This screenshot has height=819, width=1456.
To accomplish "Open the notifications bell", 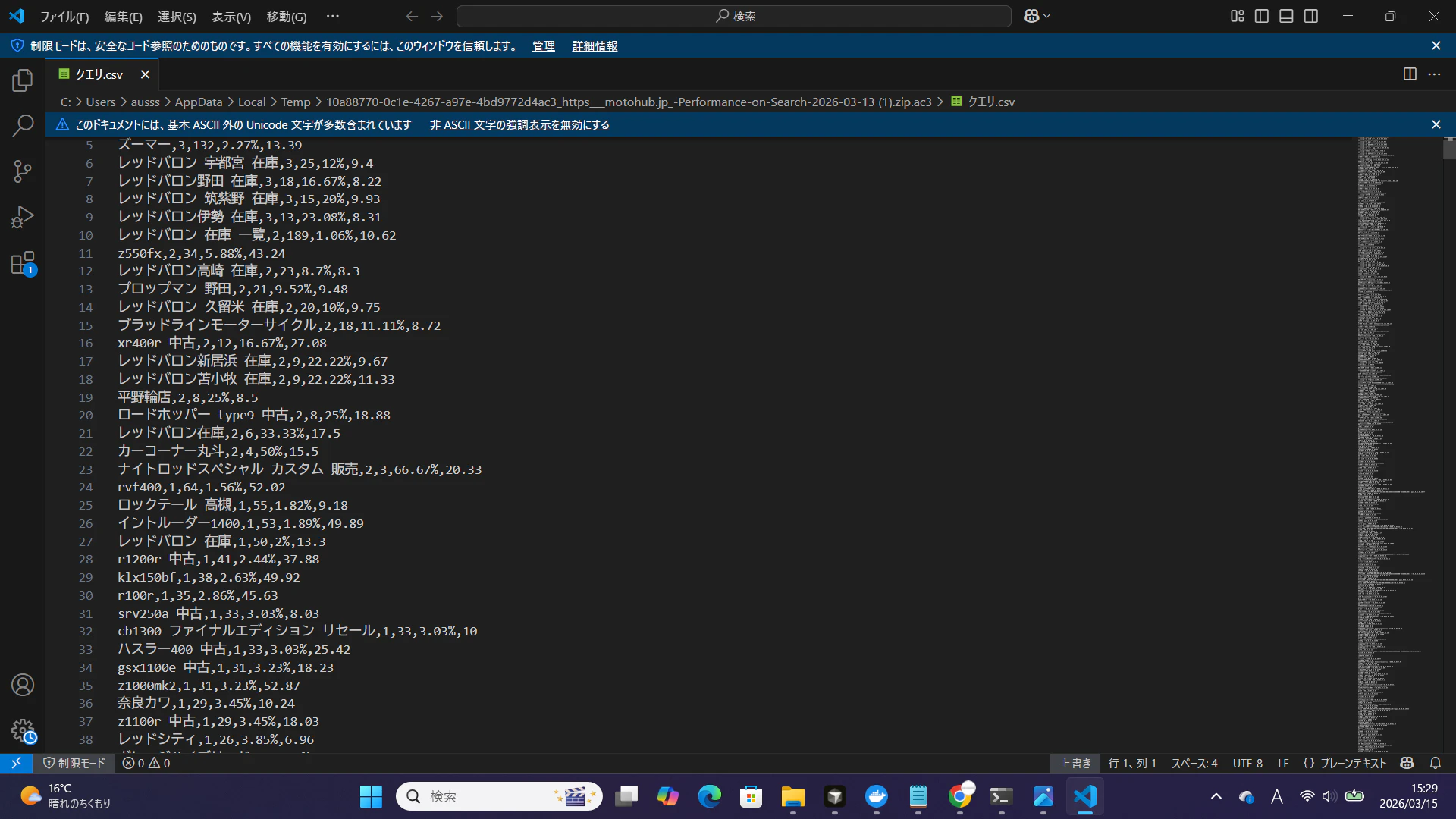I will tap(1436, 763).
